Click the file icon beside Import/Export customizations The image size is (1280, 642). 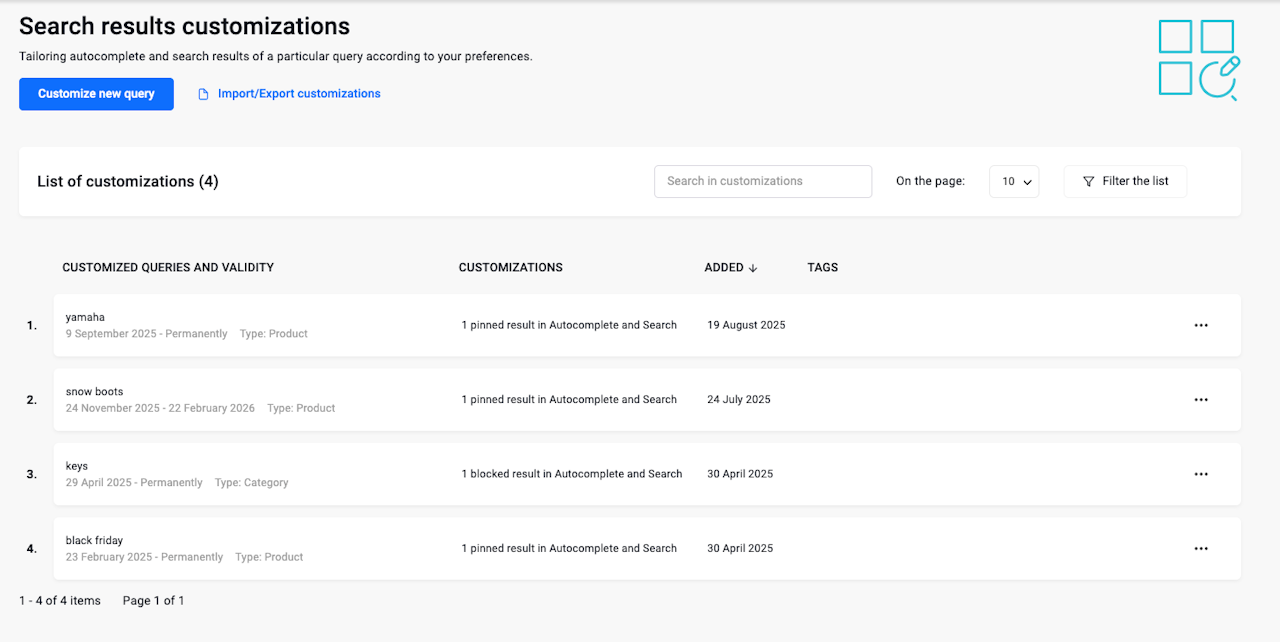(203, 94)
